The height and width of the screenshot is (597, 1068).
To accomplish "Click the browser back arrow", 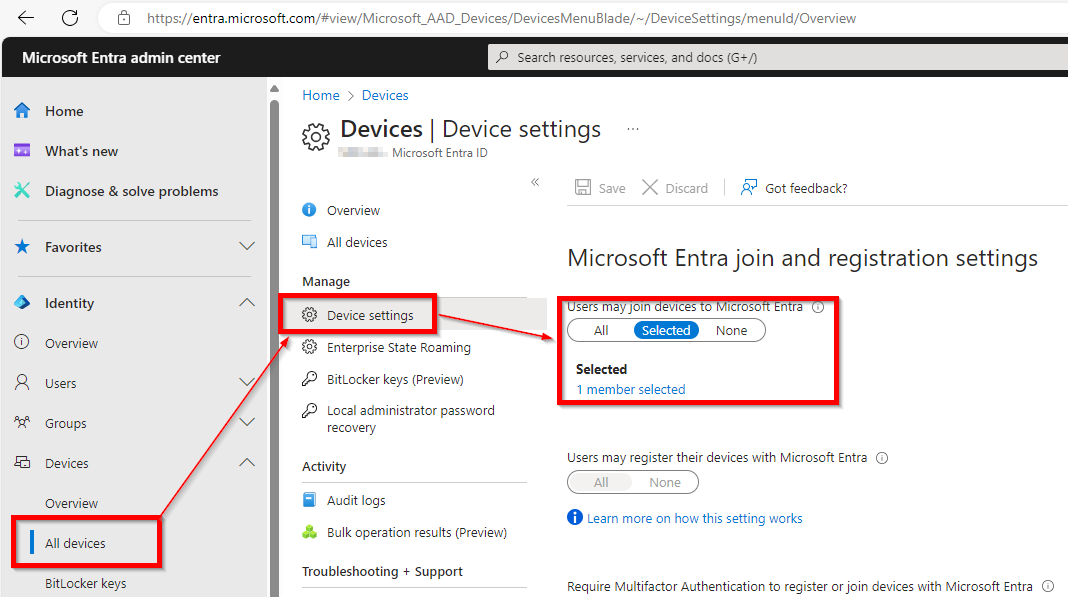I will pos(26,18).
